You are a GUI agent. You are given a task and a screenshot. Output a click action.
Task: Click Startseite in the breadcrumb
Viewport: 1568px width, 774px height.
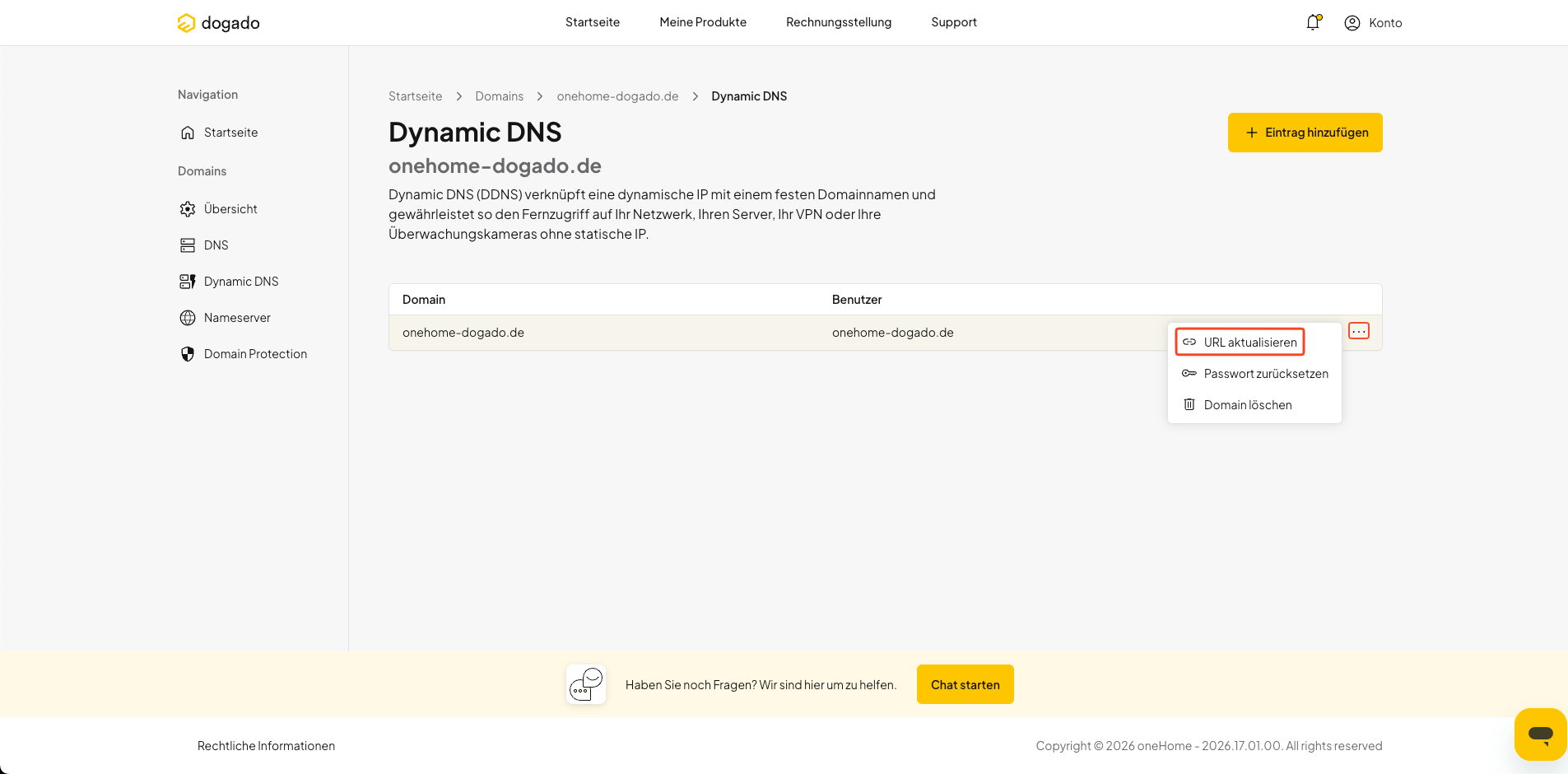point(416,96)
